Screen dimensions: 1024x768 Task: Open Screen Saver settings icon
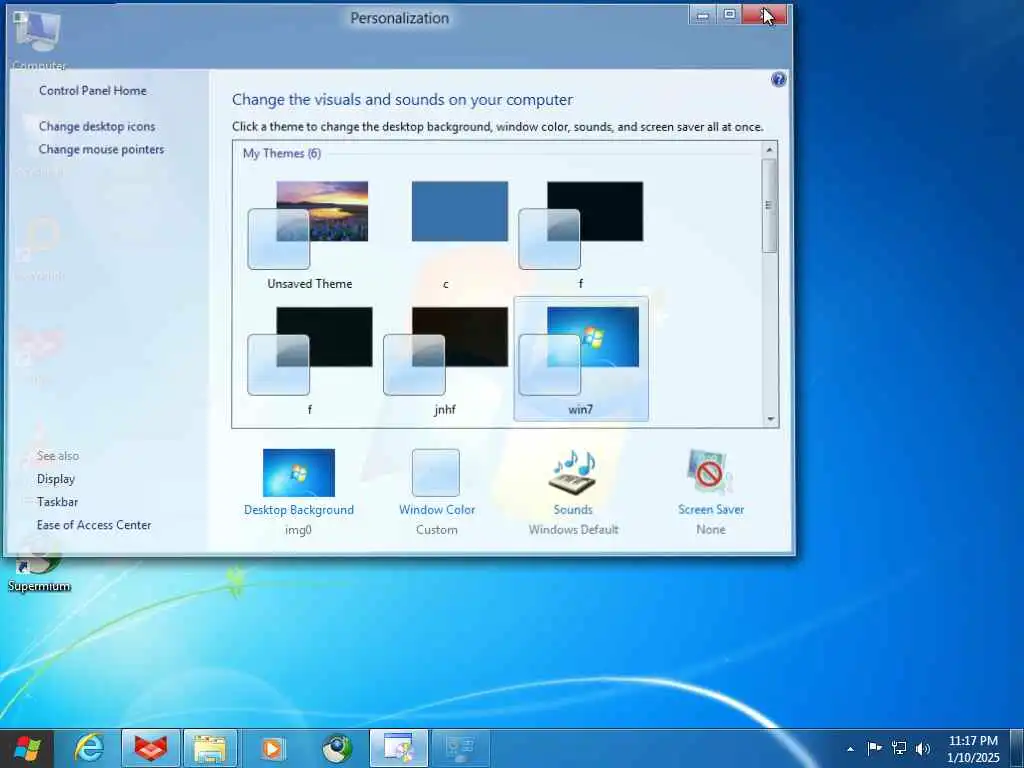click(x=711, y=472)
